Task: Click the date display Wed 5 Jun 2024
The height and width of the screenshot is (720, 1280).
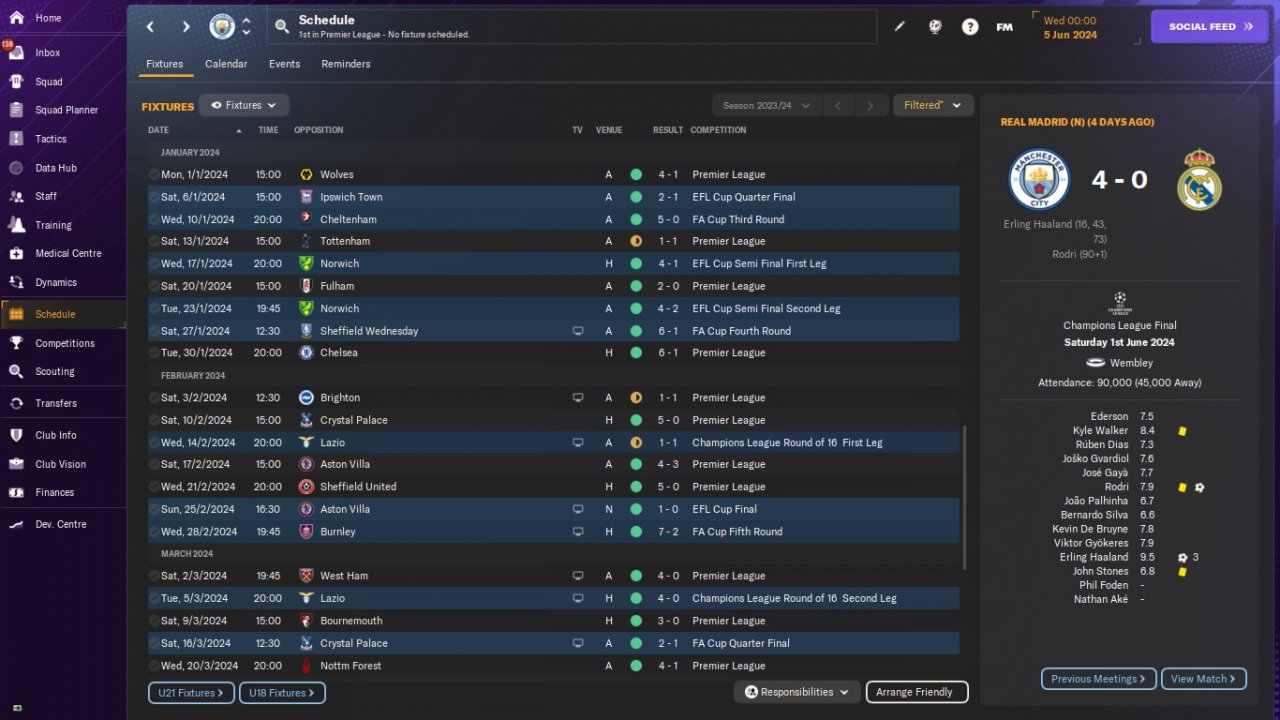Action: [x=1070, y=27]
